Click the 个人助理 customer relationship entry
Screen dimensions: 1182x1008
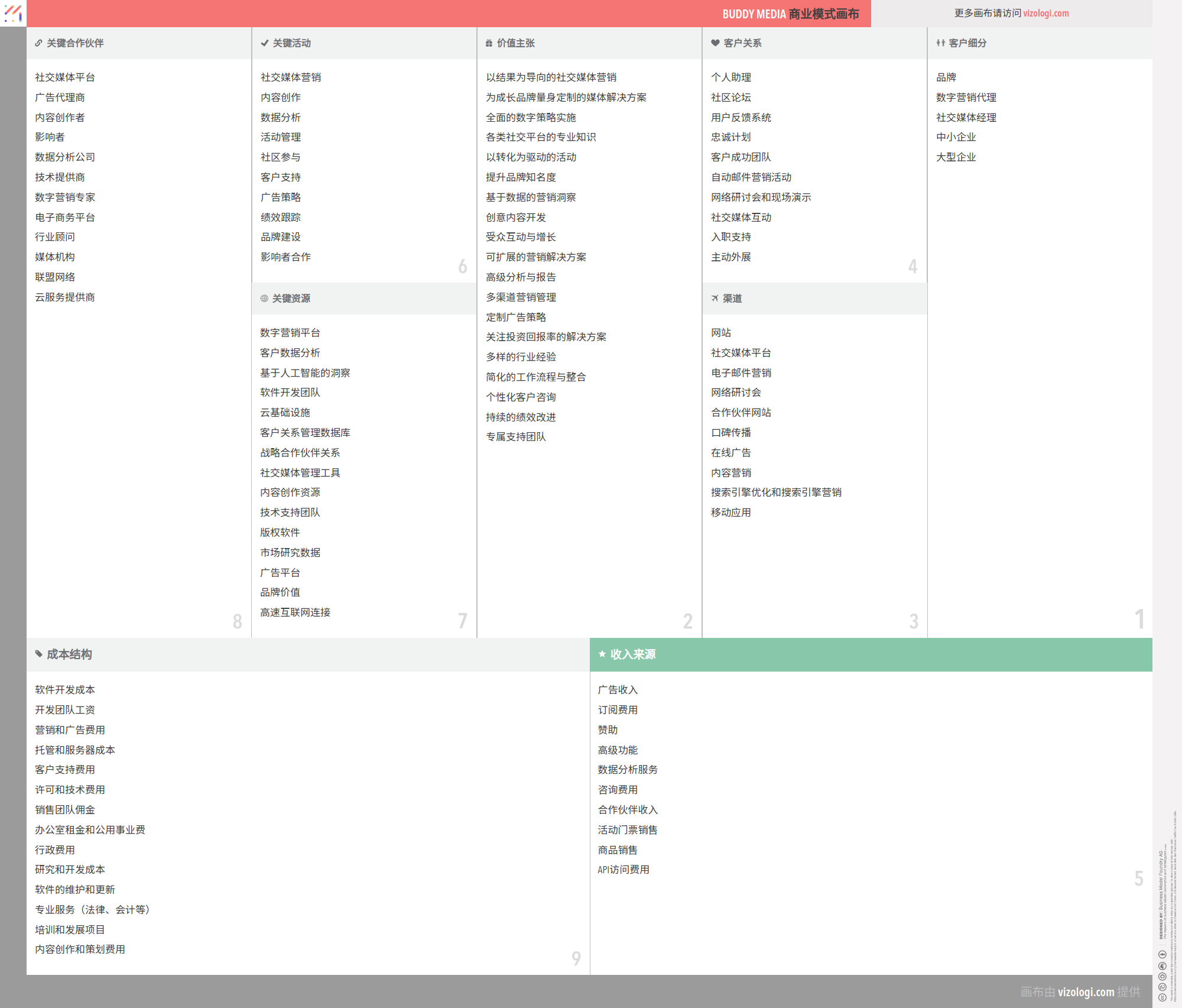coord(731,77)
